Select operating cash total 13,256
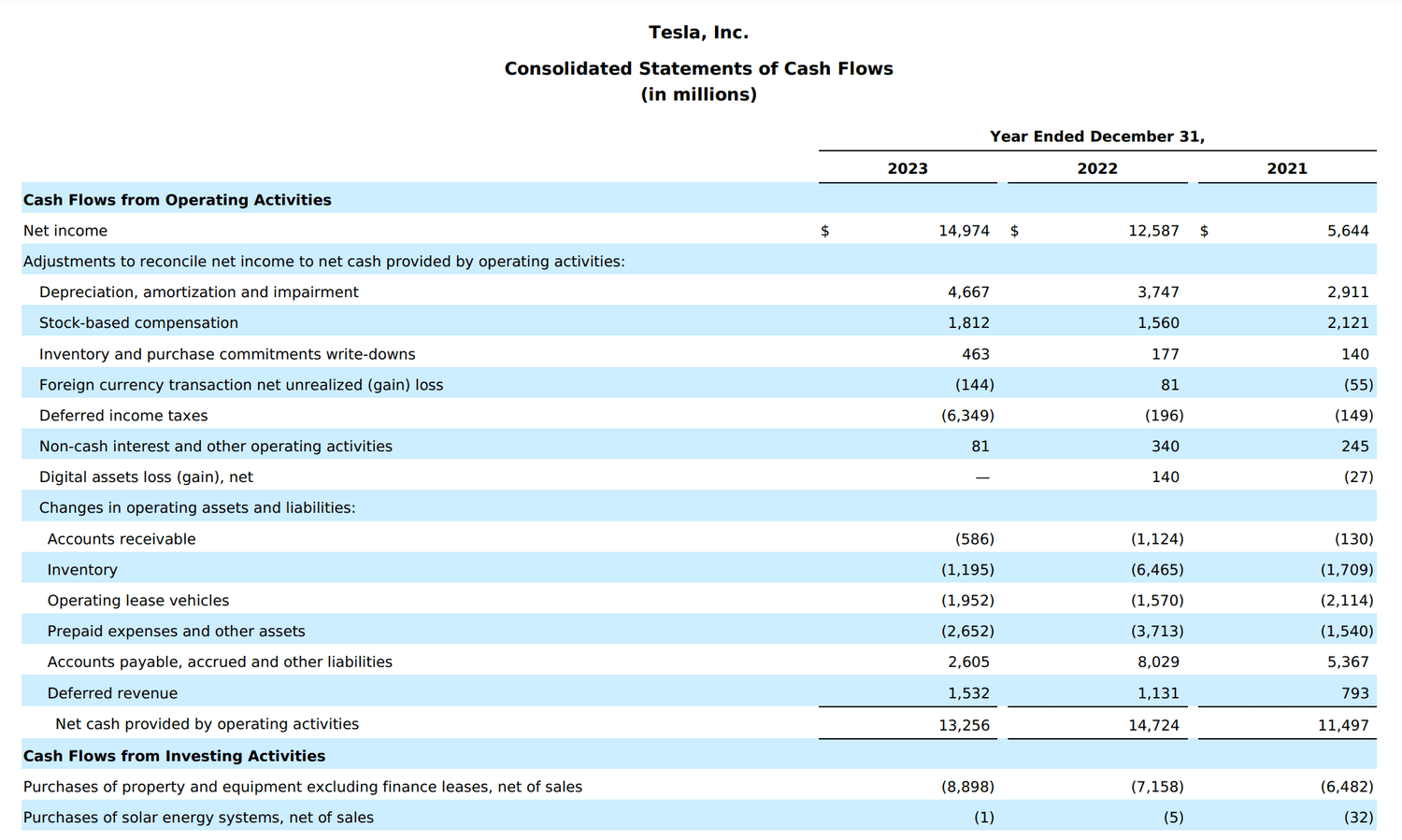Viewport: 1402px width, 840px height. click(x=964, y=725)
